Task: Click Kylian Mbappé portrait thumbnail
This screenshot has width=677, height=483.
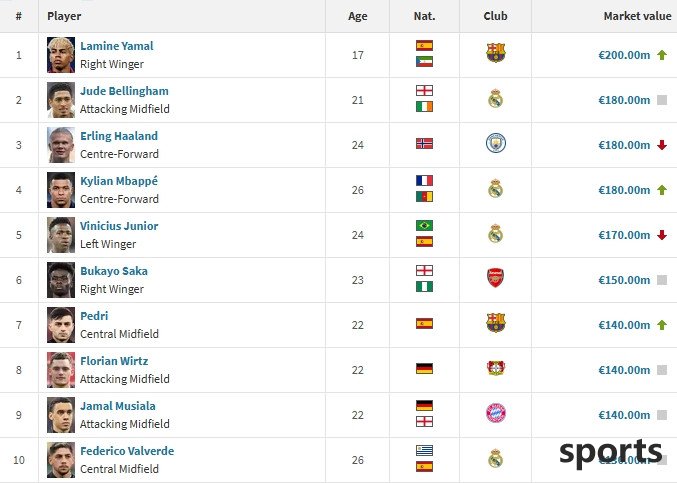Action: [x=61, y=190]
